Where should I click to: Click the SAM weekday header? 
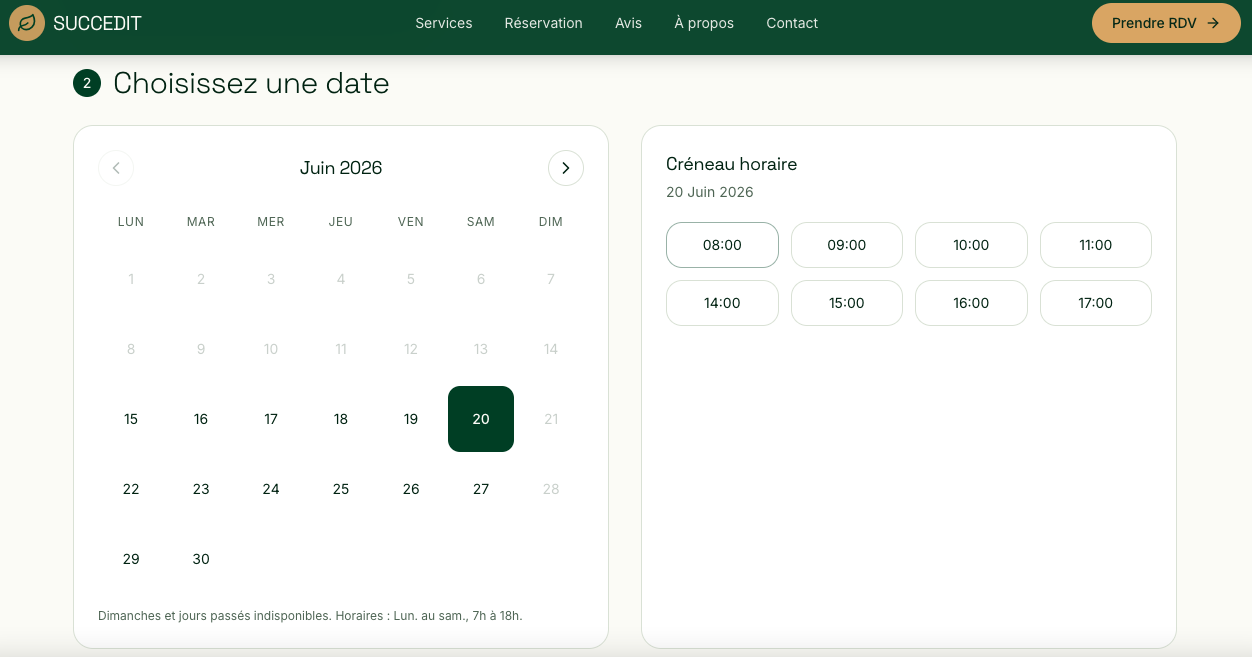pyautogui.click(x=481, y=222)
